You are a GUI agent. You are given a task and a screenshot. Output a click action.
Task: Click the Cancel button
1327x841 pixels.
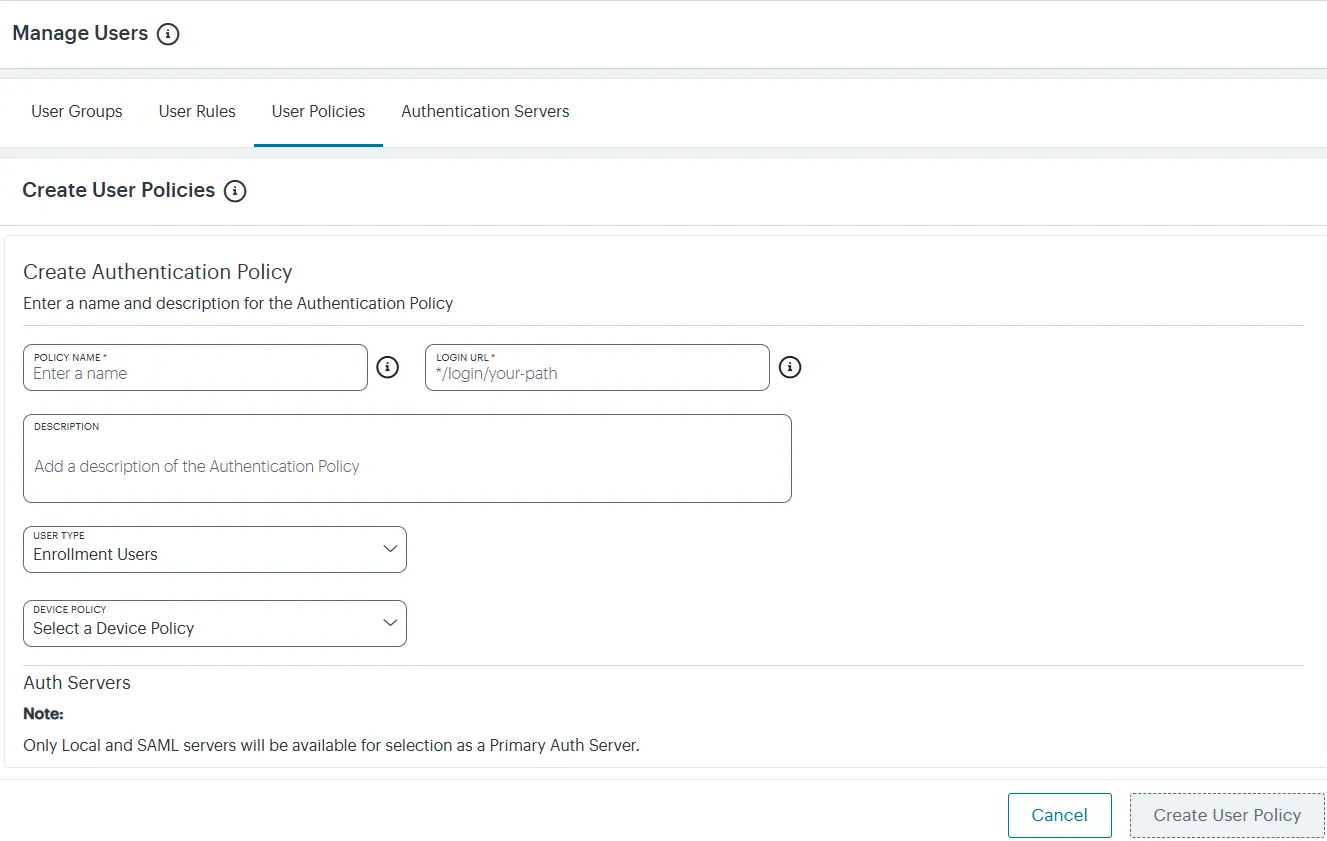(1060, 815)
